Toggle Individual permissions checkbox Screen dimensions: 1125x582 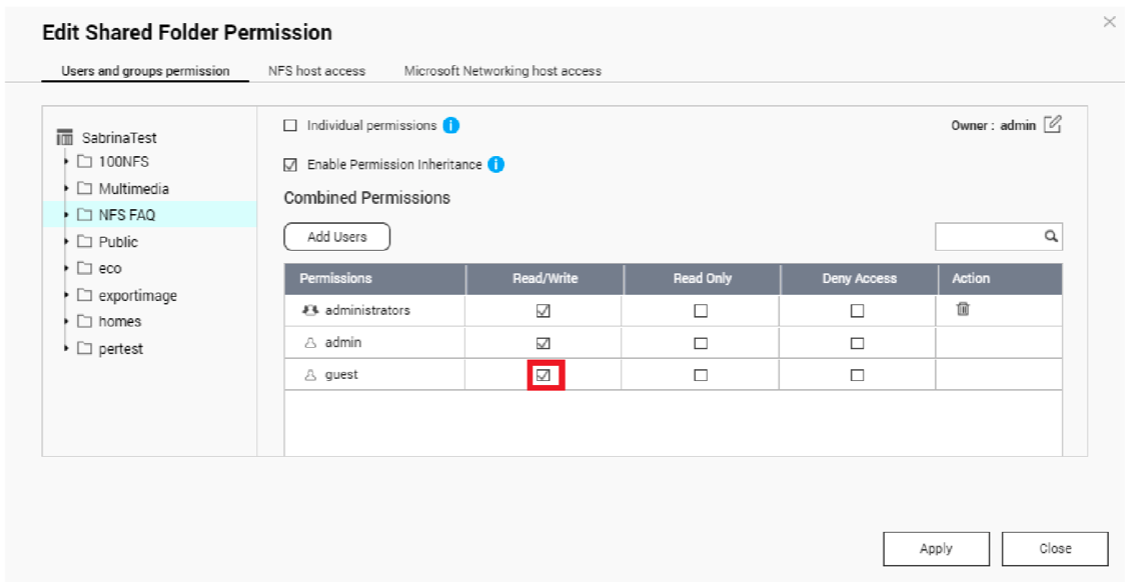[290, 126]
